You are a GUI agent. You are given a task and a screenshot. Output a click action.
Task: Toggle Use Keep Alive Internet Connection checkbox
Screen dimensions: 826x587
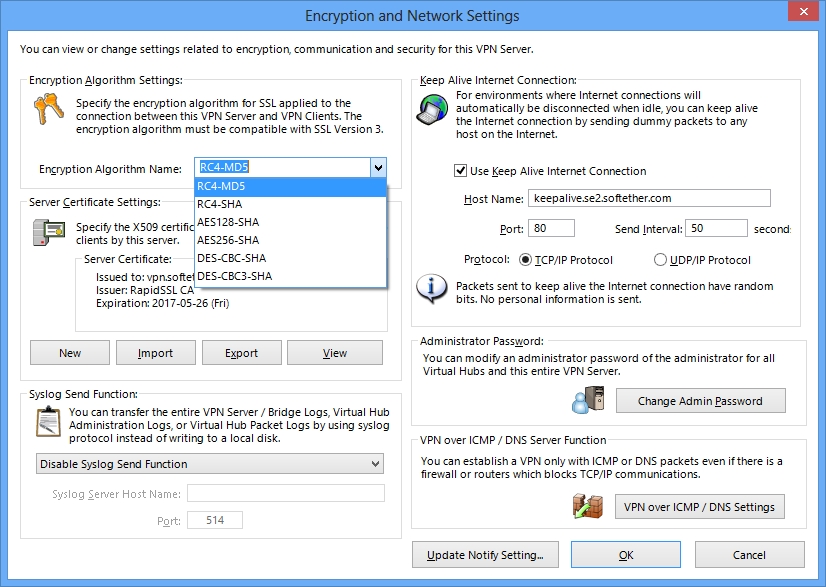460,171
